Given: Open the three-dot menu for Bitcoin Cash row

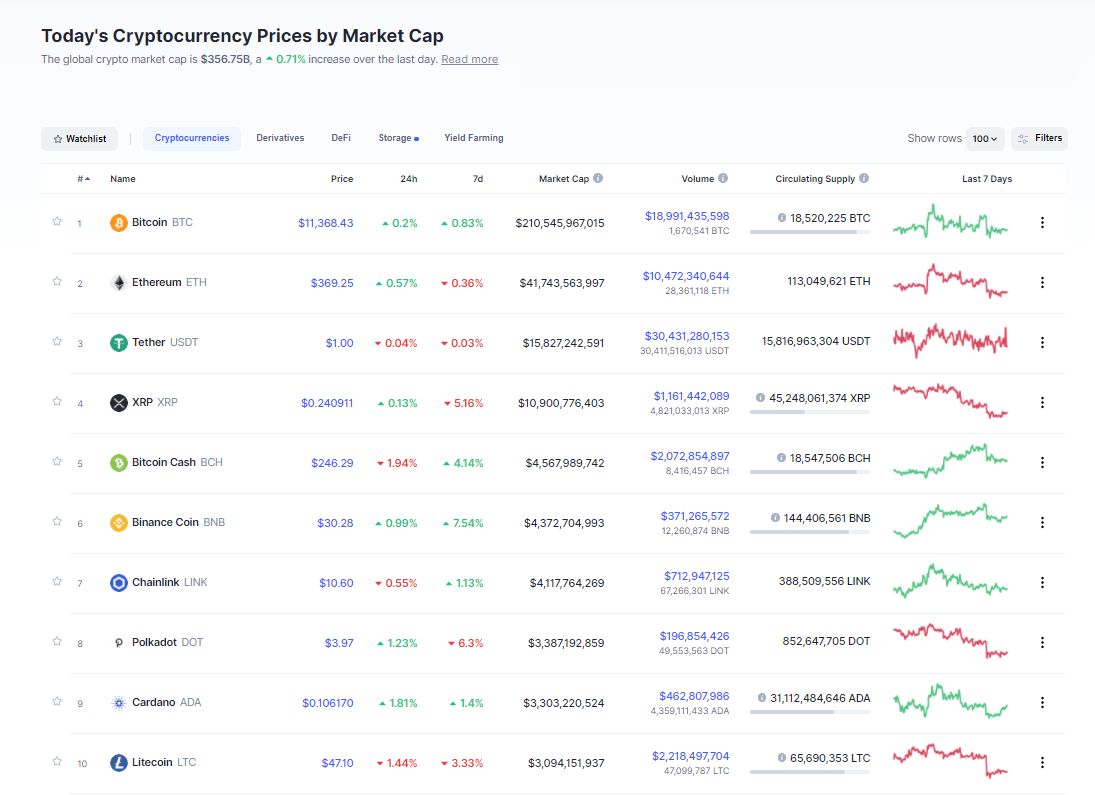Looking at the screenshot, I should (1042, 462).
